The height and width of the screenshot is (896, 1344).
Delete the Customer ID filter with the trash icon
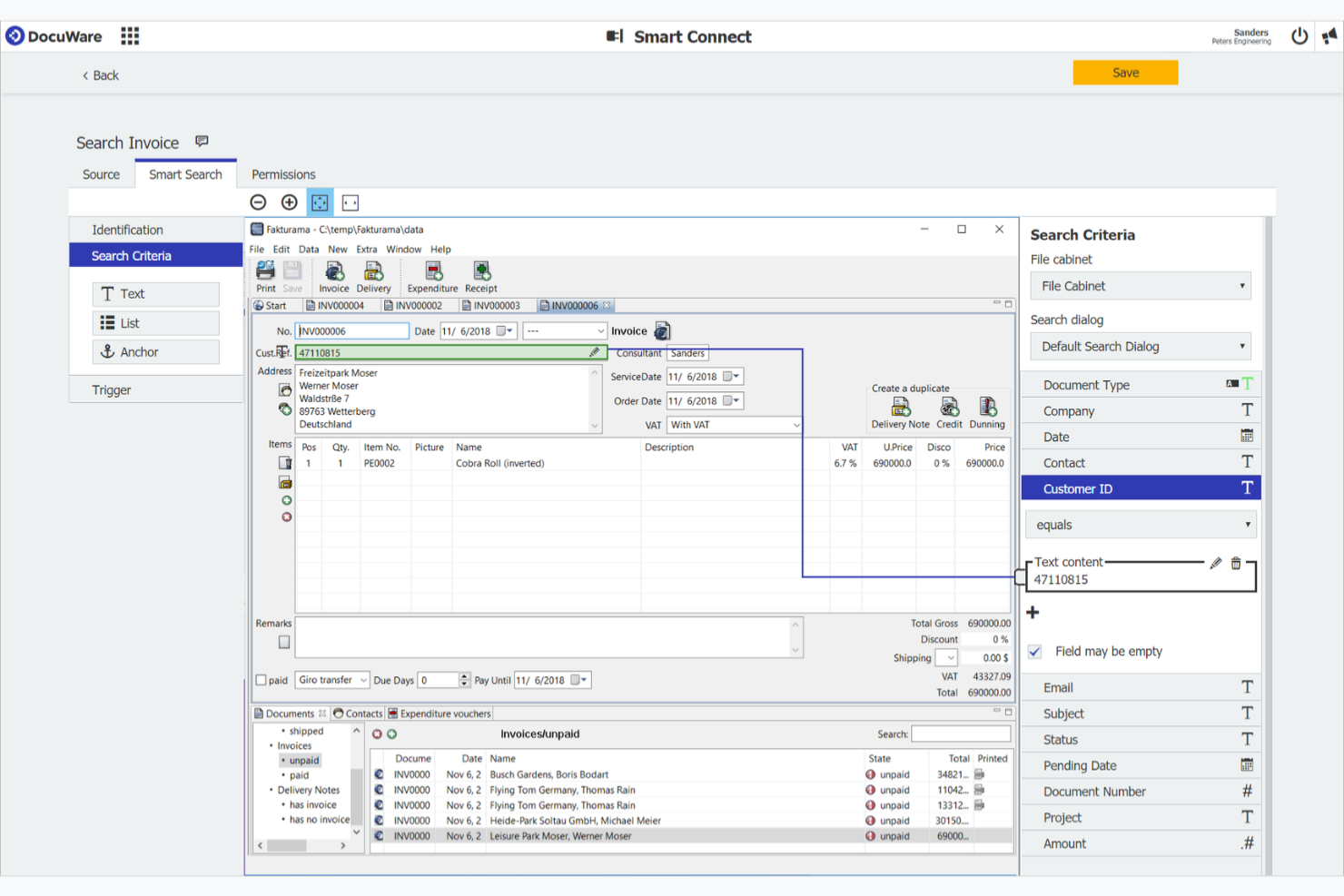(x=1236, y=563)
